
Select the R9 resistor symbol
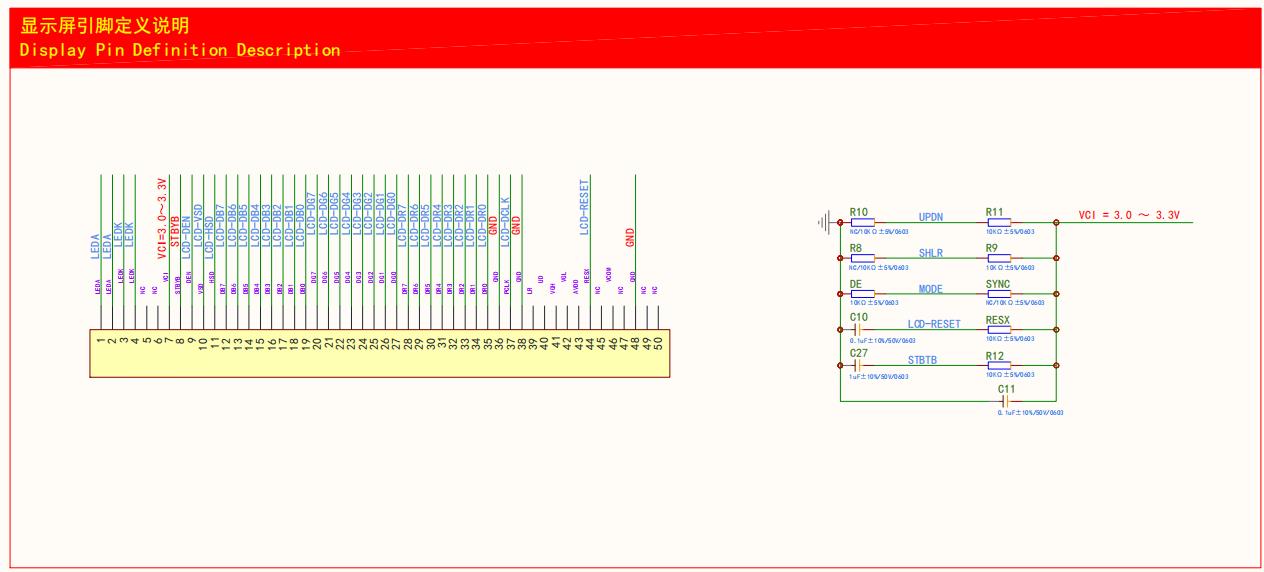point(998,259)
